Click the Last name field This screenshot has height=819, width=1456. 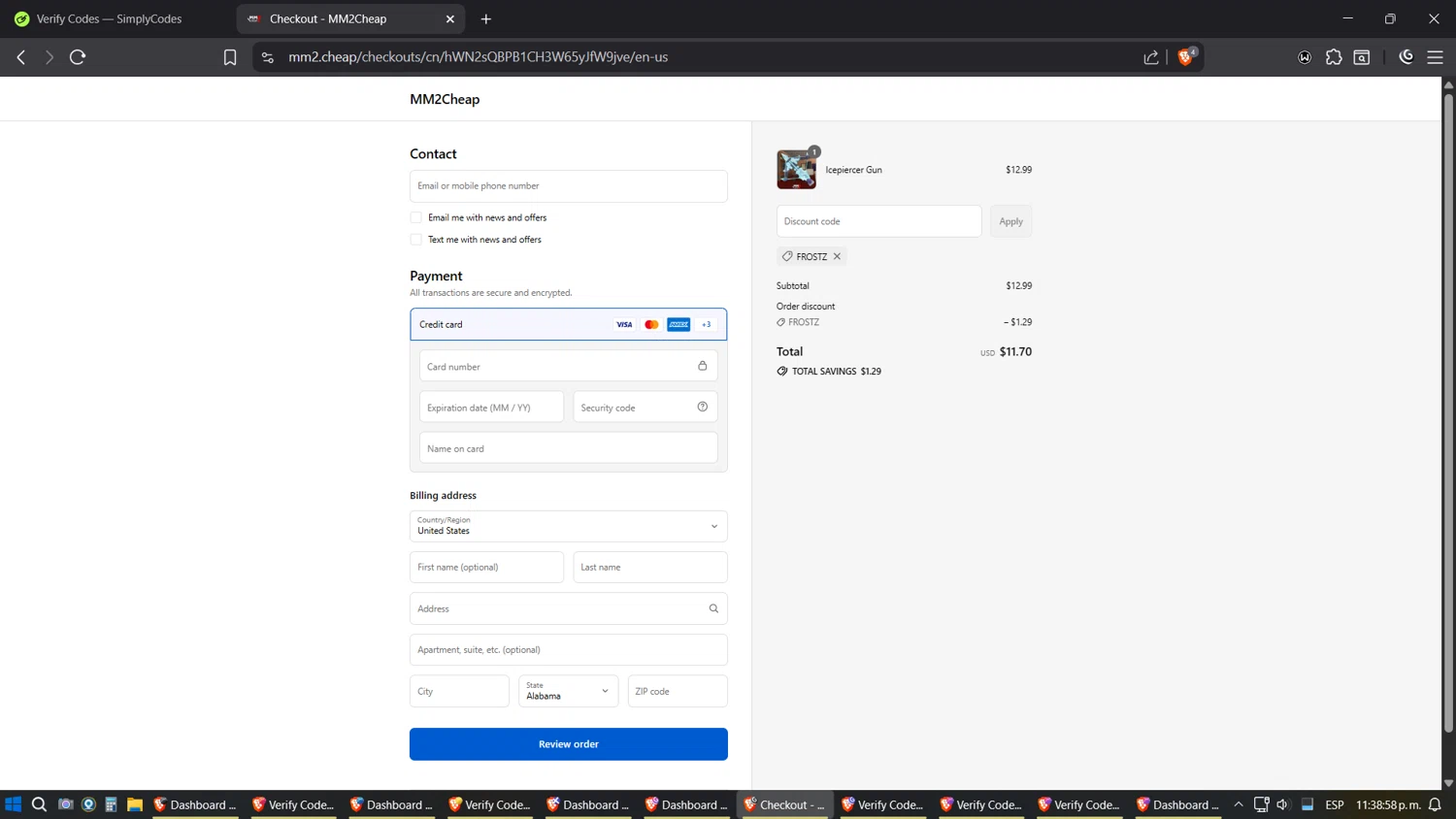click(650, 568)
